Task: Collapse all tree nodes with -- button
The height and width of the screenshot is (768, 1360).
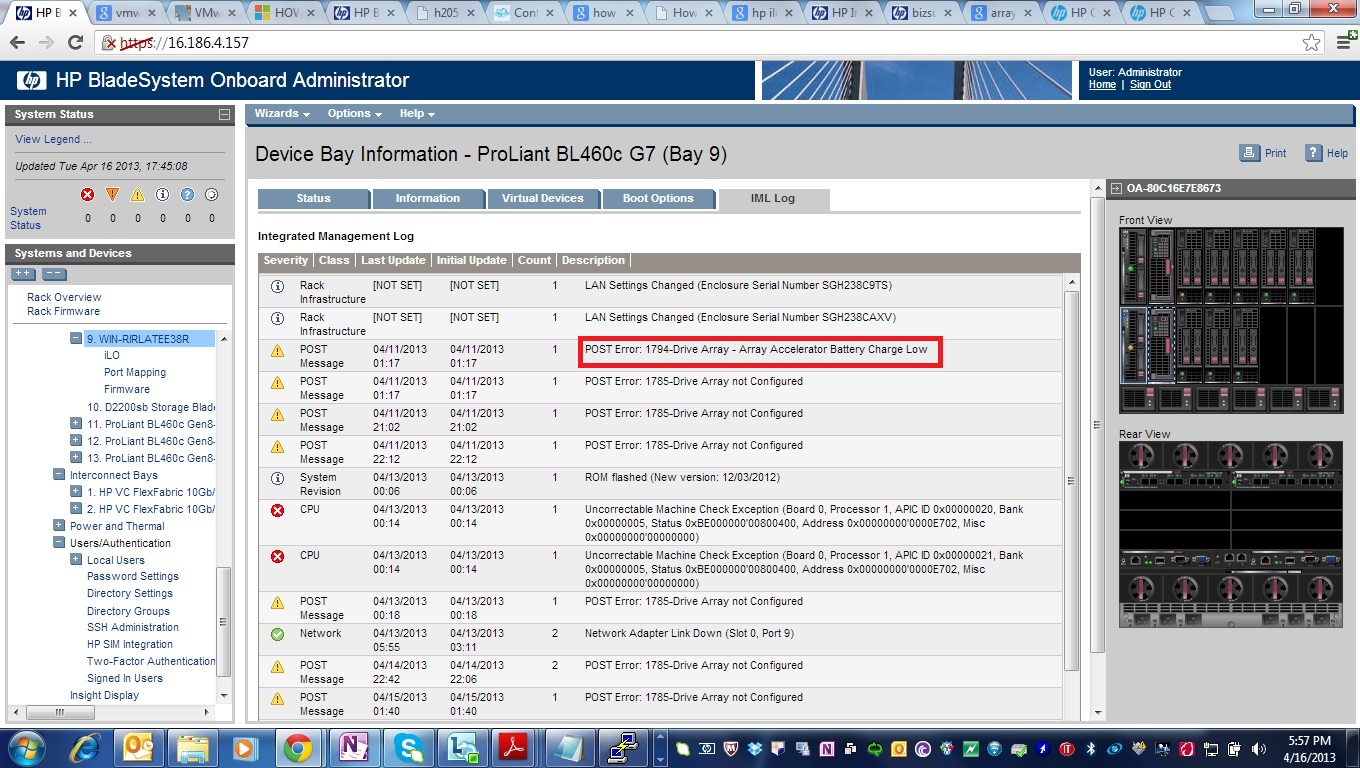Action: [x=54, y=274]
